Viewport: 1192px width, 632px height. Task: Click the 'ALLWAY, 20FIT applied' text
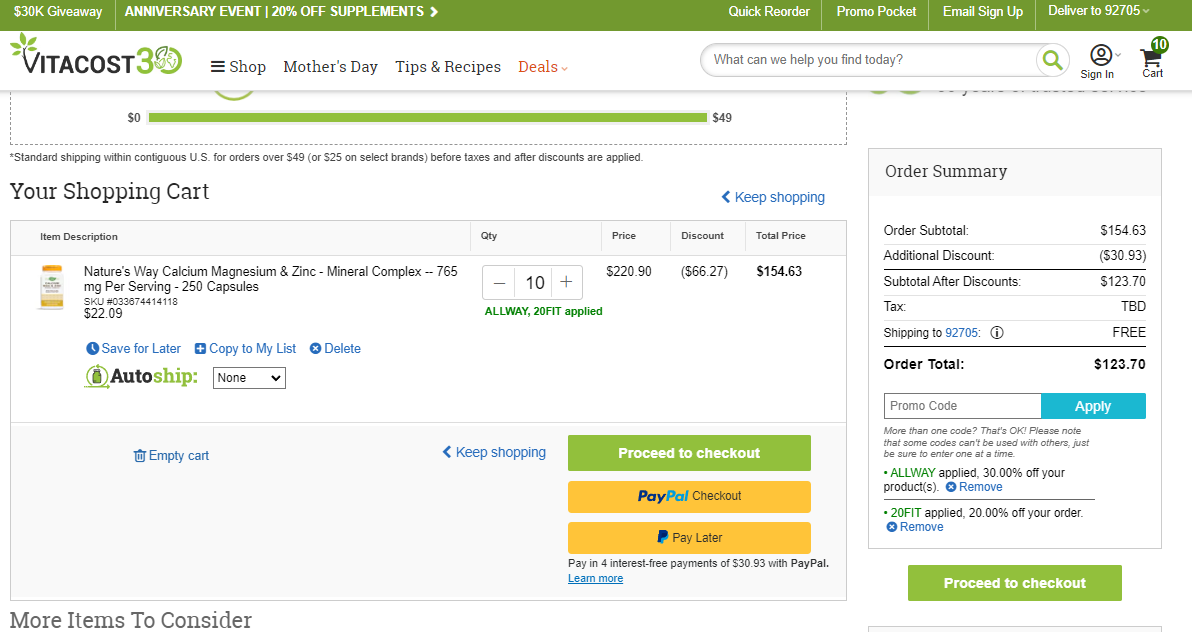[544, 311]
